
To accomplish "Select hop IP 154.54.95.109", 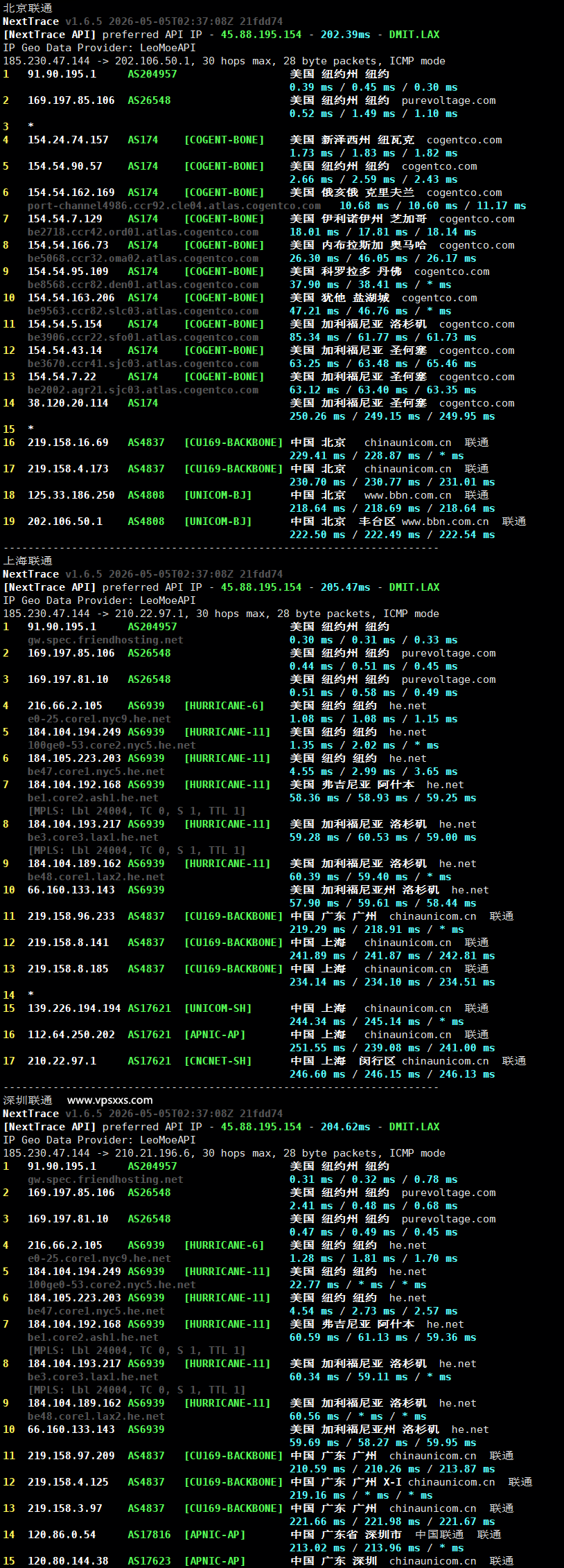I will (68, 271).
